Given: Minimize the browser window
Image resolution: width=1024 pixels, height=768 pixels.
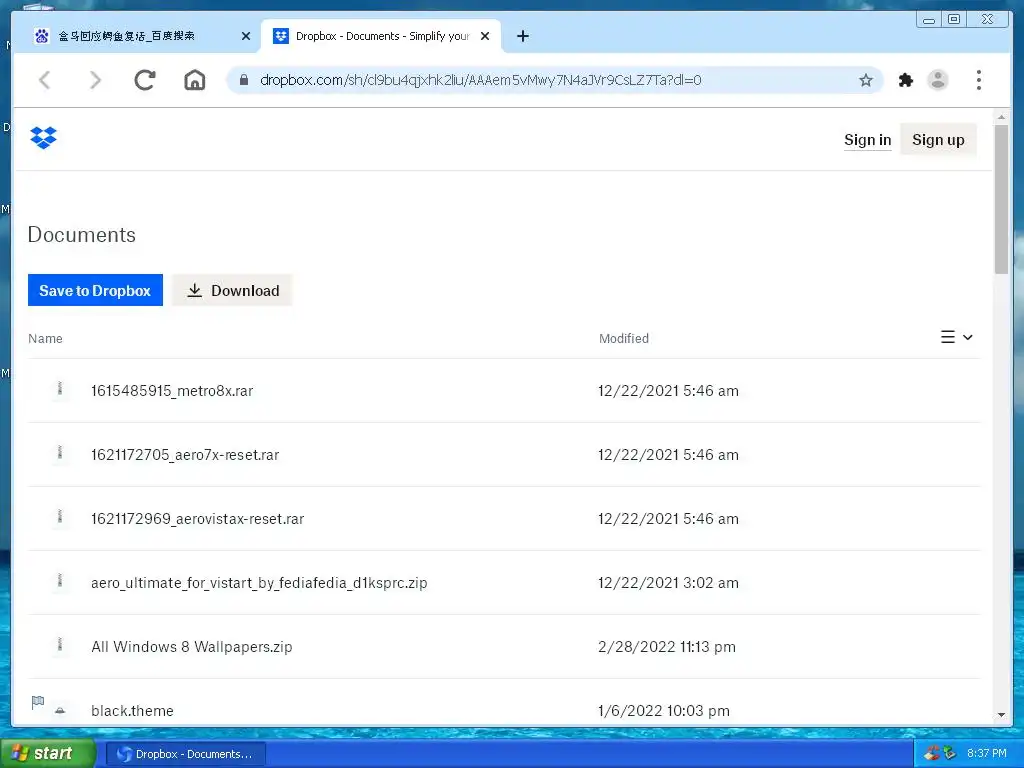Looking at the screenshot, I should pyautogui.click(x=929, y=20).
